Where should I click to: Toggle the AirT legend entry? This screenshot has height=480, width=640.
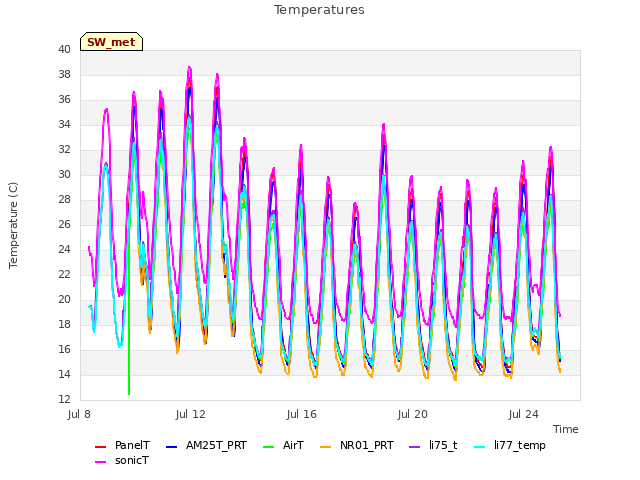pos(284,445)
